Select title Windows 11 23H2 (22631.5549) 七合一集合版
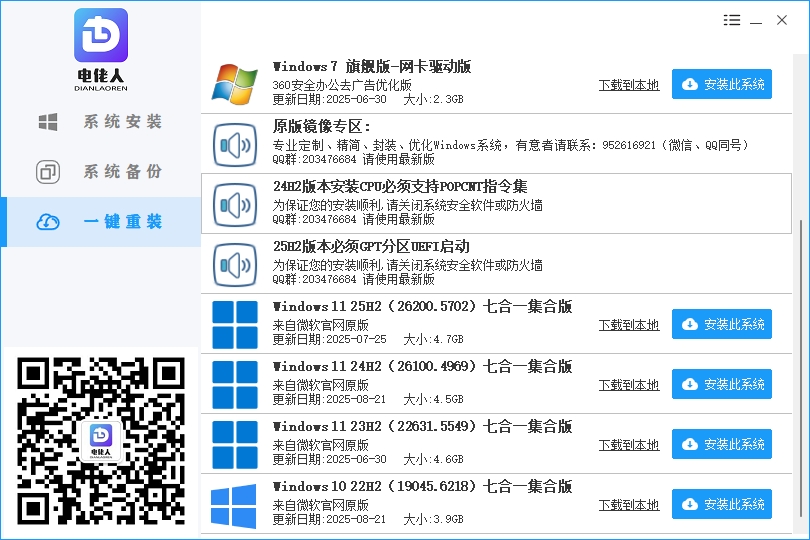The width and height of the screenshot is (810, 540). coord(423,426)
